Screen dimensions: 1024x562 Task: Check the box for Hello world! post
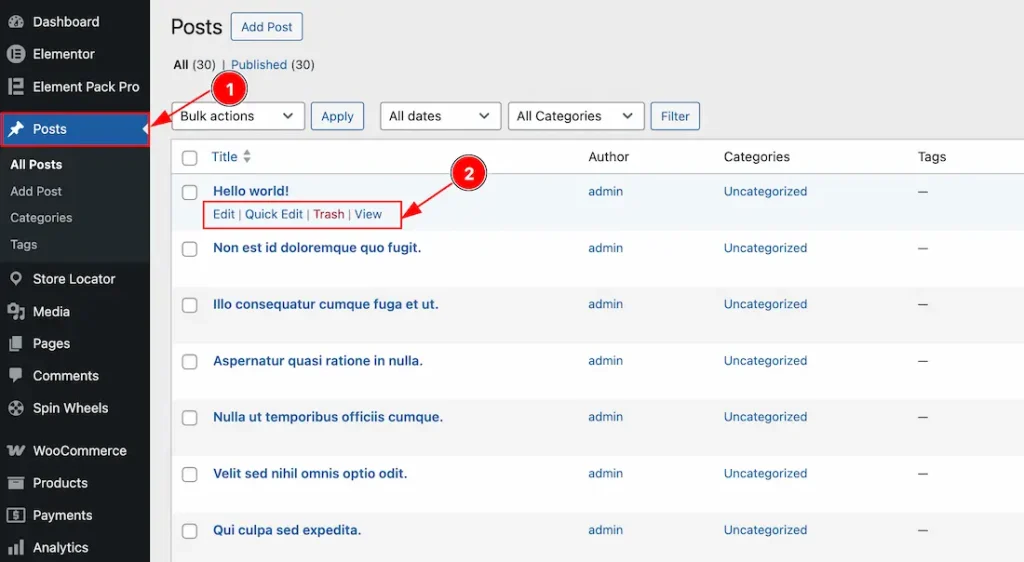(x=190, y=192)
